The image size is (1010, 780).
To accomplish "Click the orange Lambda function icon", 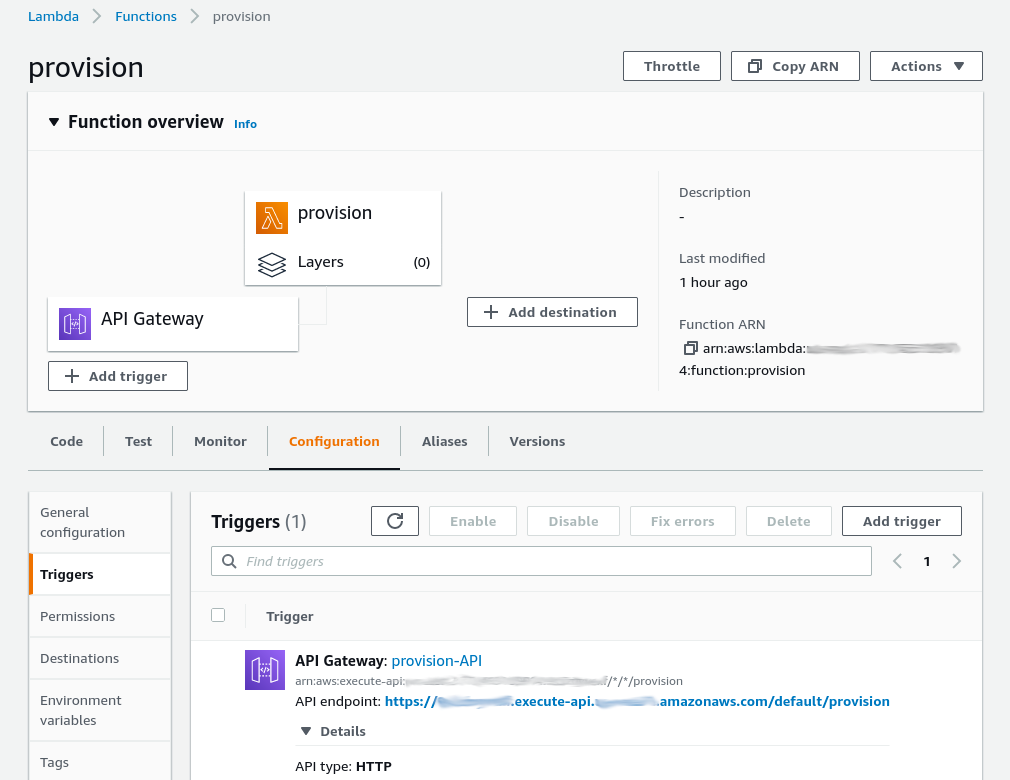I will click(x=272, y=218).
